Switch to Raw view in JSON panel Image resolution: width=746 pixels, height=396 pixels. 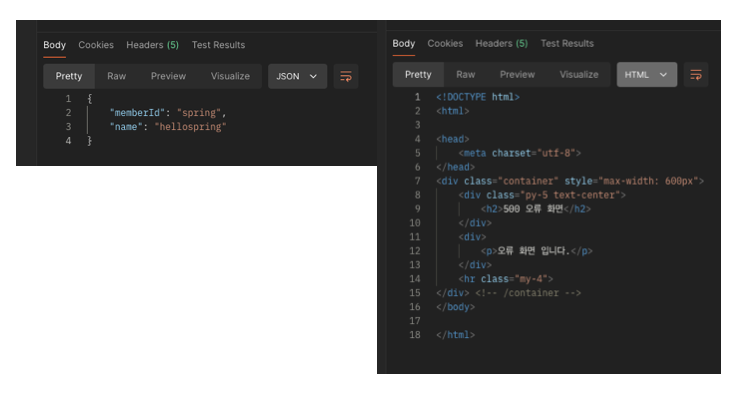tap(117, 76)
